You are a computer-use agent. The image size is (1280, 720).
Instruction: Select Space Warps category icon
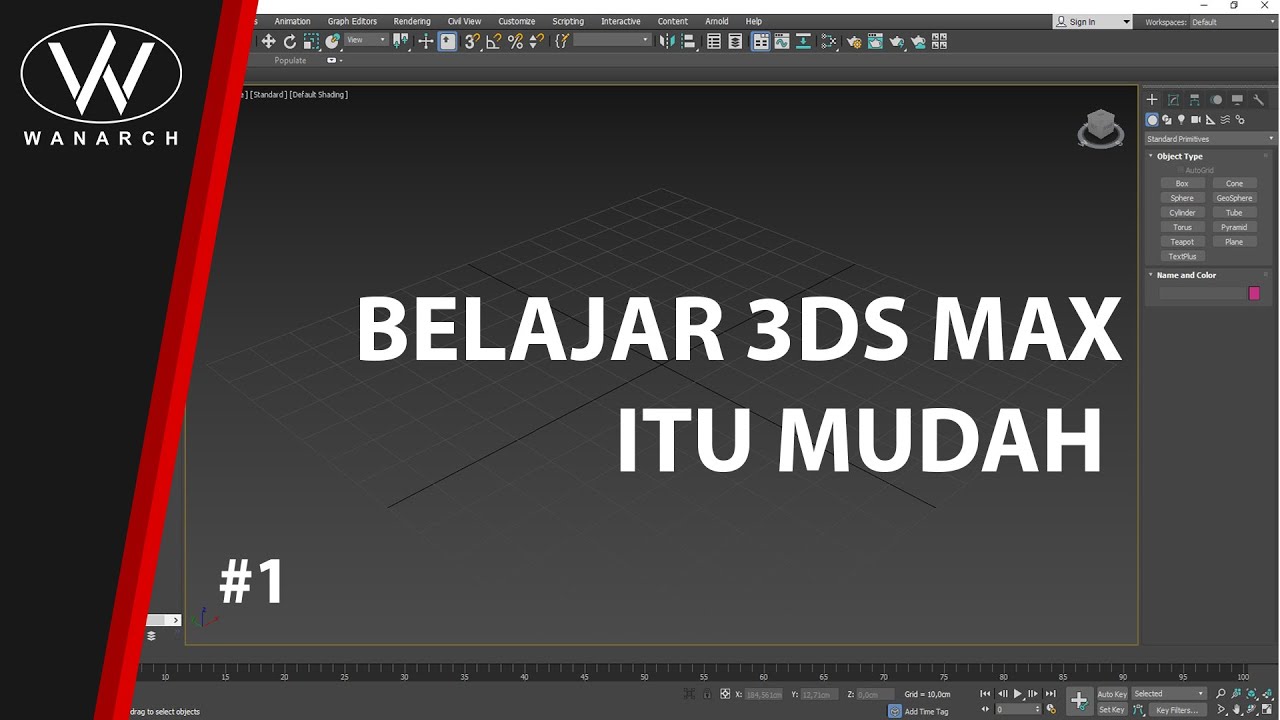tap(1225, 119)
